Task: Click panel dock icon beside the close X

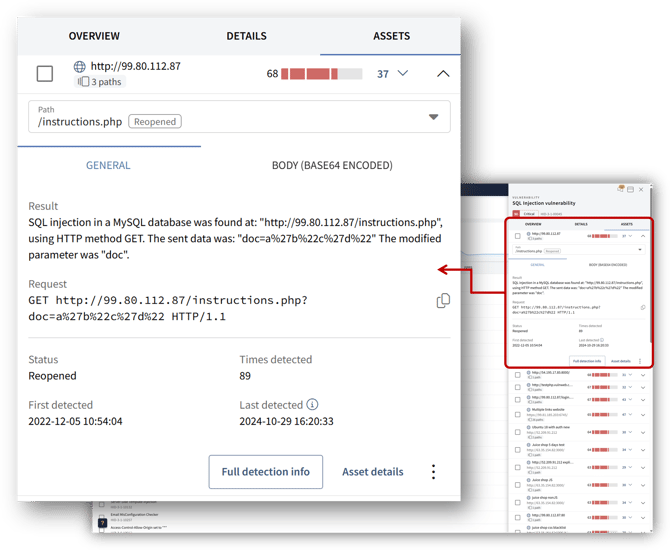Action: coord(630,189)
